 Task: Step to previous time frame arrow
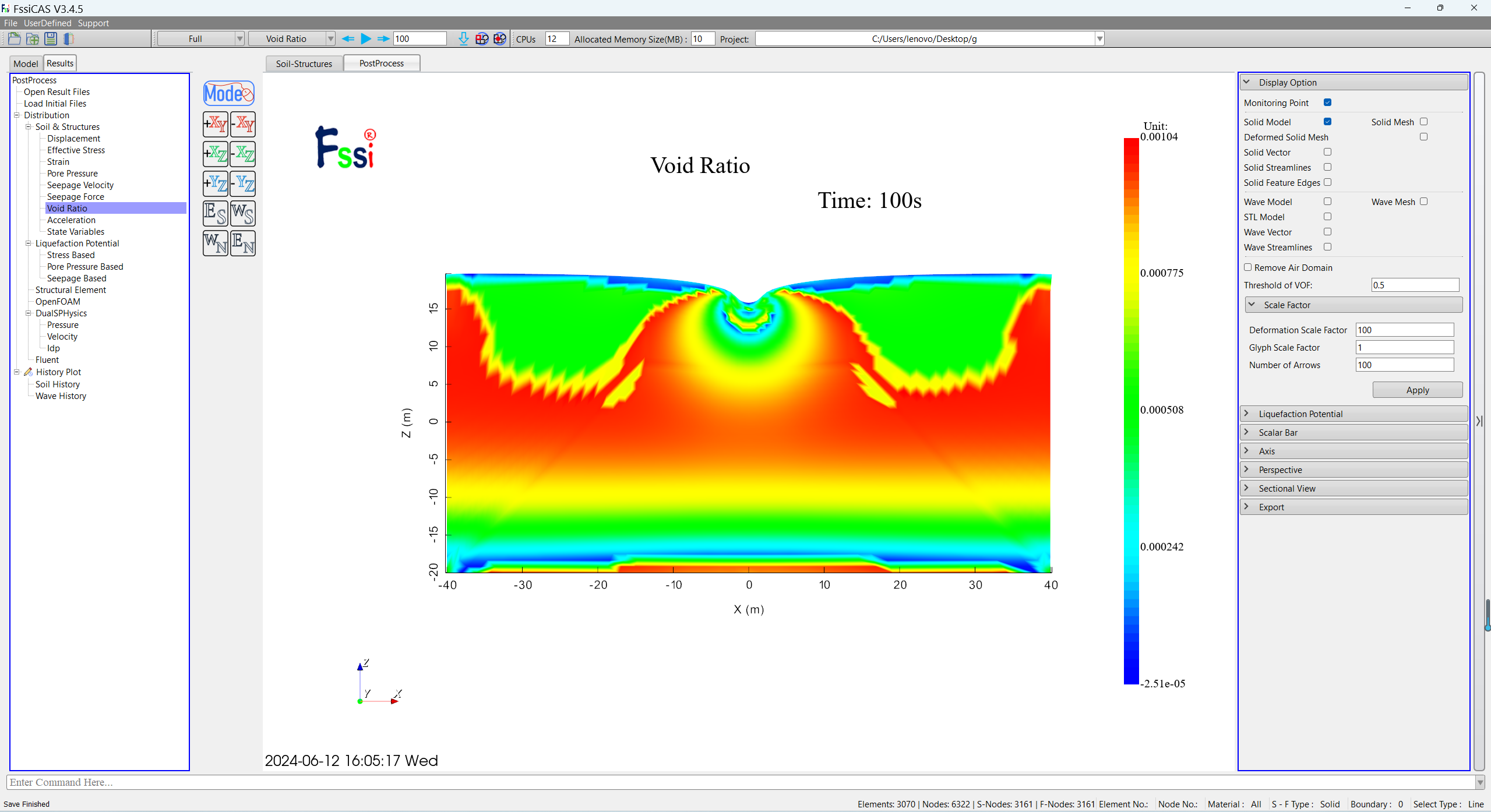pyautogui.click(x=348, y=39)
